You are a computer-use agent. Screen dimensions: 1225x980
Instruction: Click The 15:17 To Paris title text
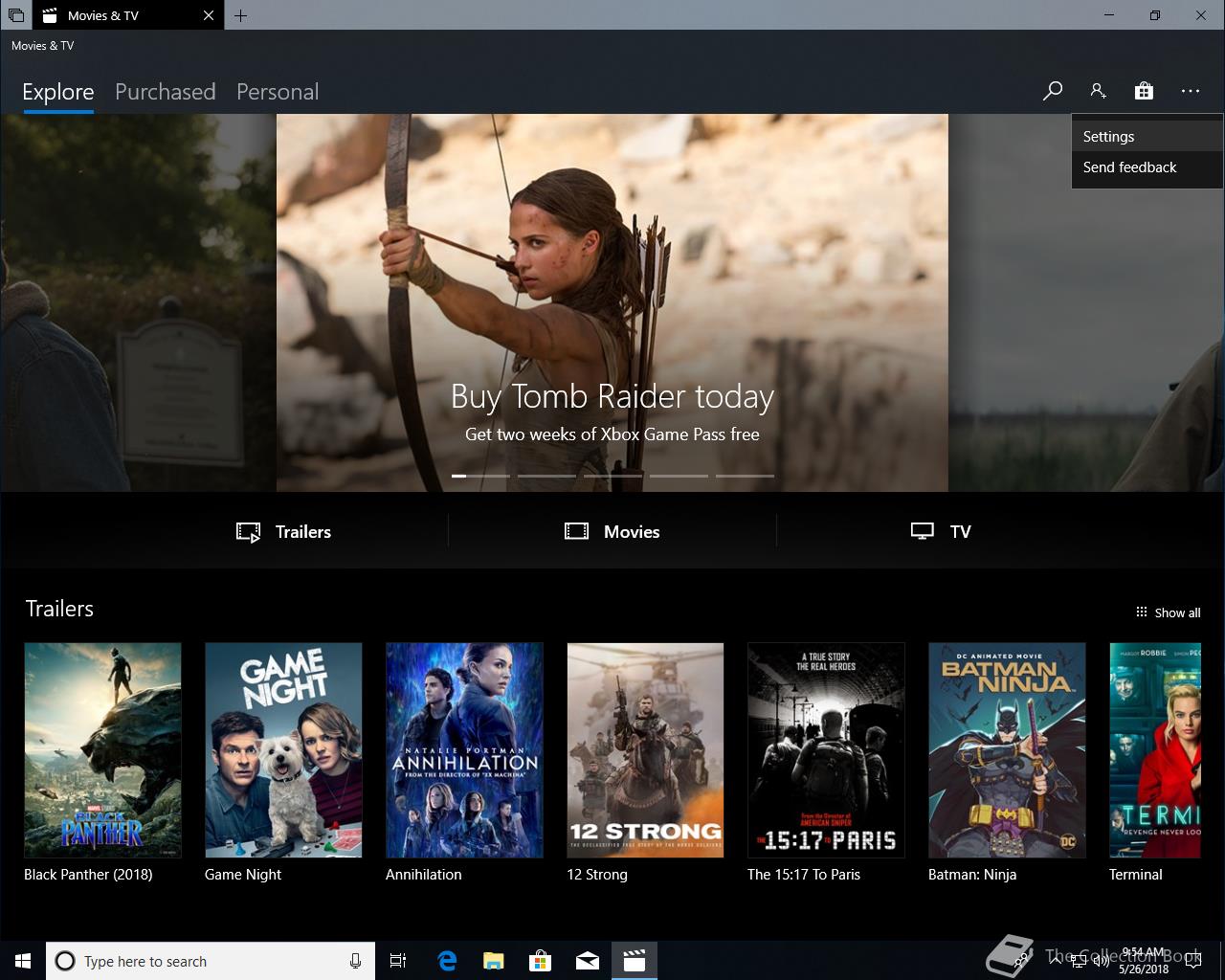tap(804, 875)
